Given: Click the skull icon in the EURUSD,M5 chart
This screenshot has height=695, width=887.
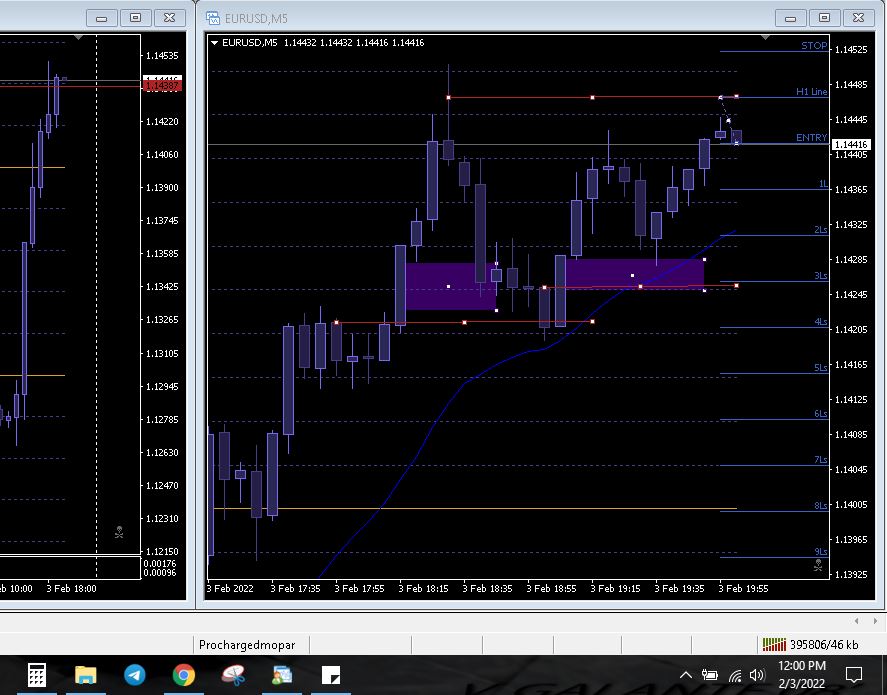Looking at the screenshot, I should tap(818, 564).
